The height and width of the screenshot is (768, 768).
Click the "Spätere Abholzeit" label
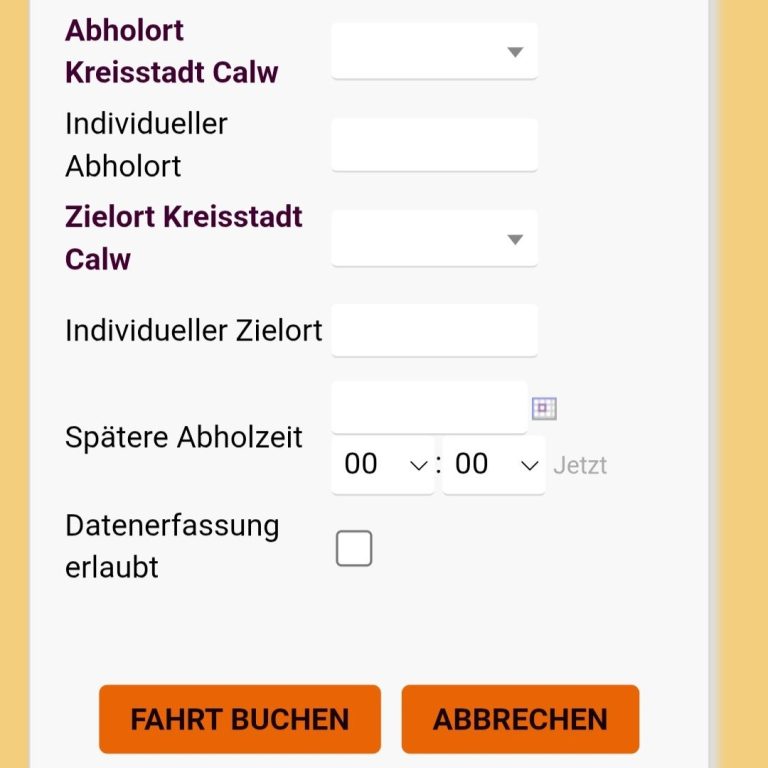[x=184, y=437]
